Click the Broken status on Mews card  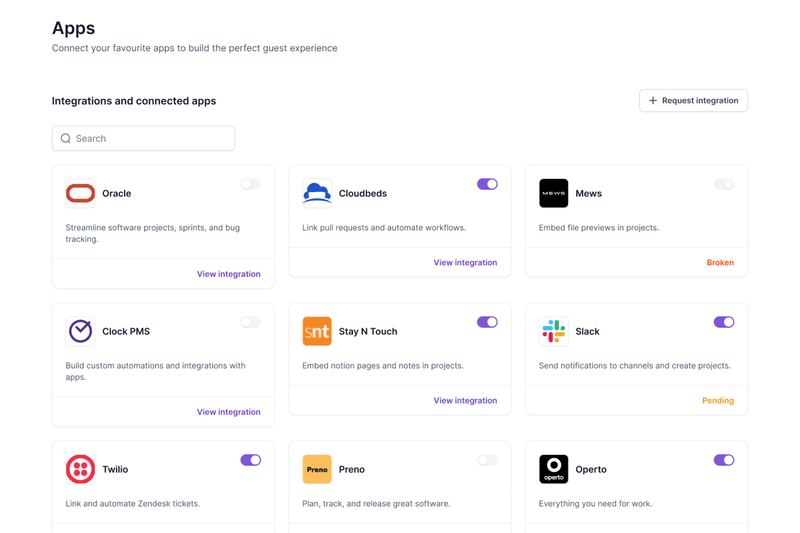tap(720, 263)
